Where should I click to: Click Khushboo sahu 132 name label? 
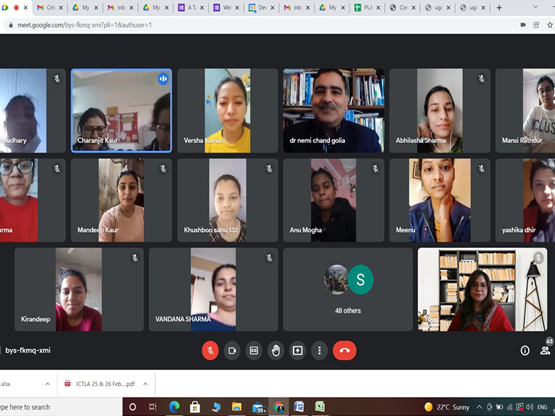[211, 230]
